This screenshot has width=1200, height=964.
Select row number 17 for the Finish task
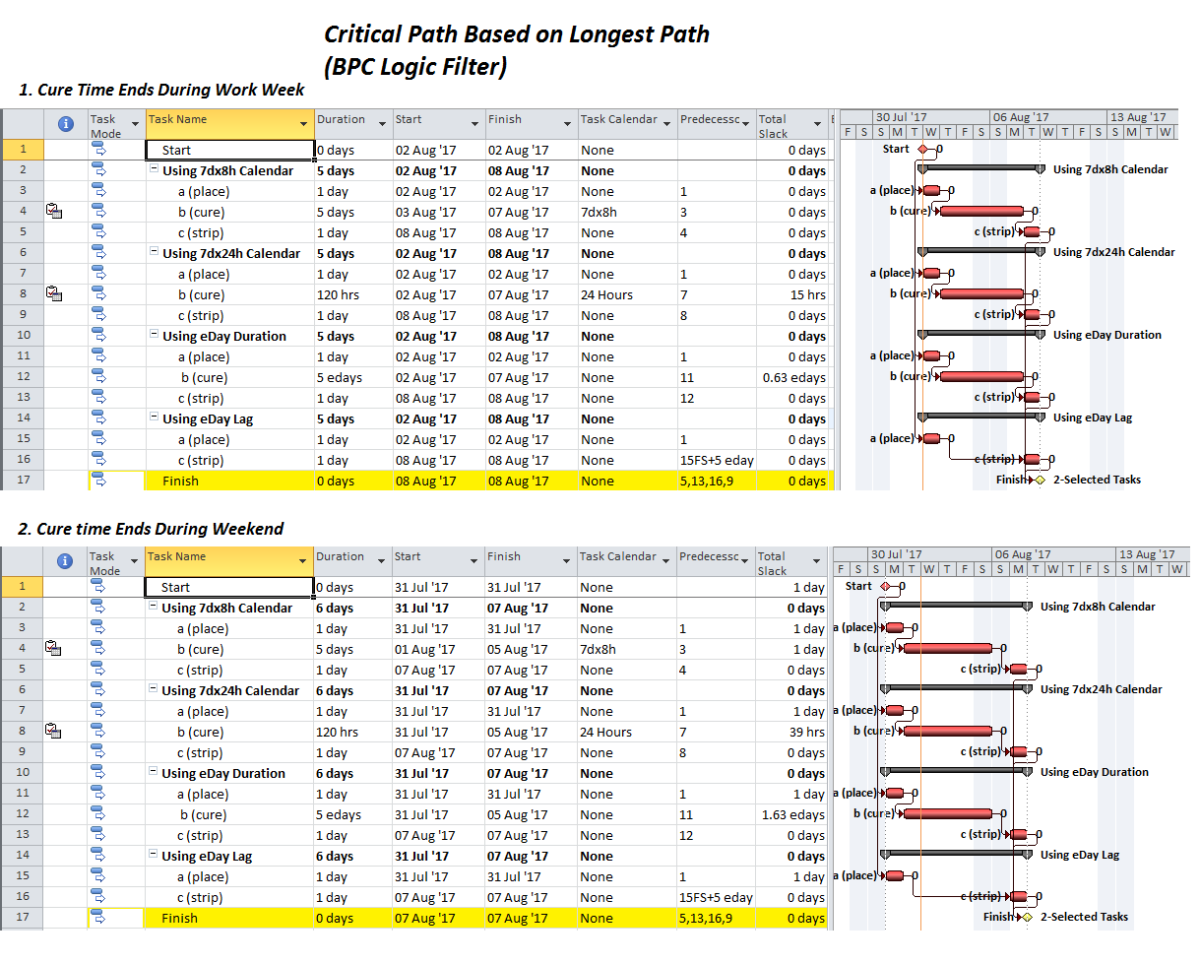pos(22,481)
